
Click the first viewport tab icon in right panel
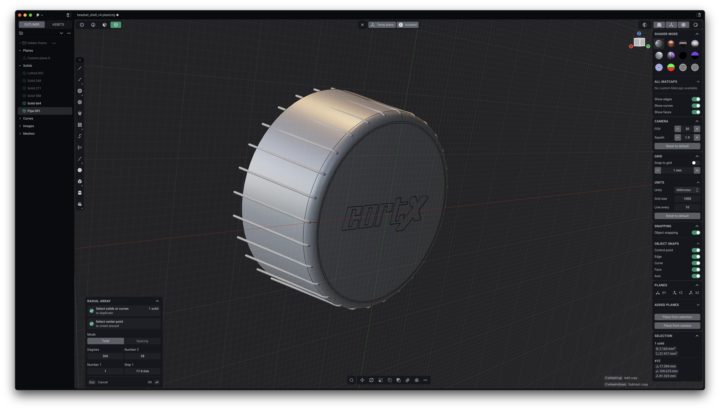(x=659, y=25)
